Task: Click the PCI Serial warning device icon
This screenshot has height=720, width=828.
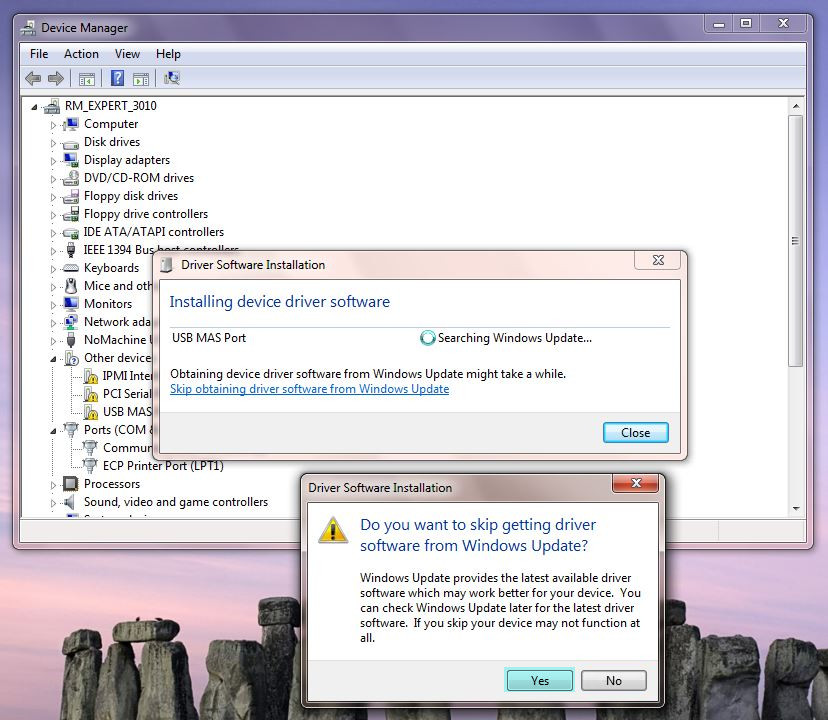Action: point(91,394)
